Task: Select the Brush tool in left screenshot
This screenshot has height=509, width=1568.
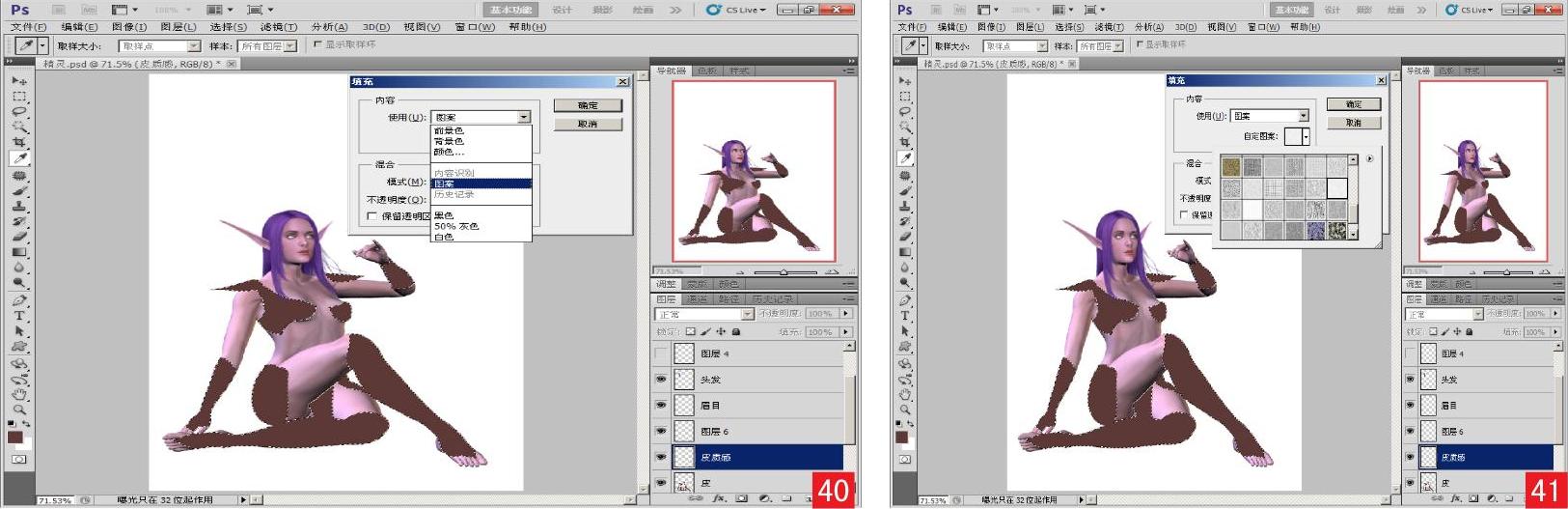Action: pos(19,191)
